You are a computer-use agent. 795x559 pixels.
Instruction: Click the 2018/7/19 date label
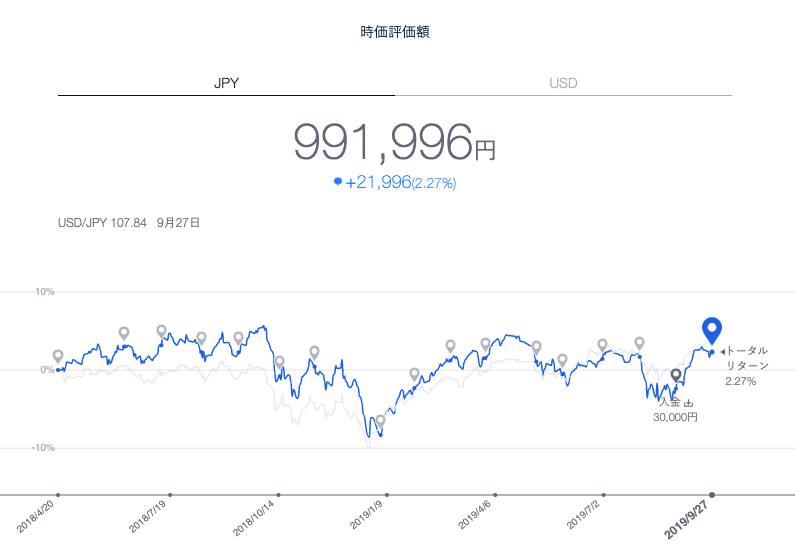[x=149, y=516]
